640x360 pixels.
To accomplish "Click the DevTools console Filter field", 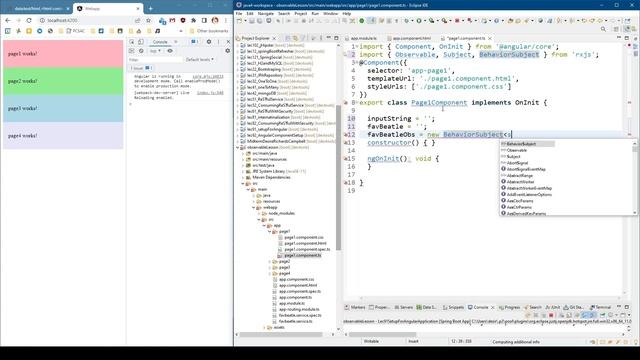I will point(155,60).
